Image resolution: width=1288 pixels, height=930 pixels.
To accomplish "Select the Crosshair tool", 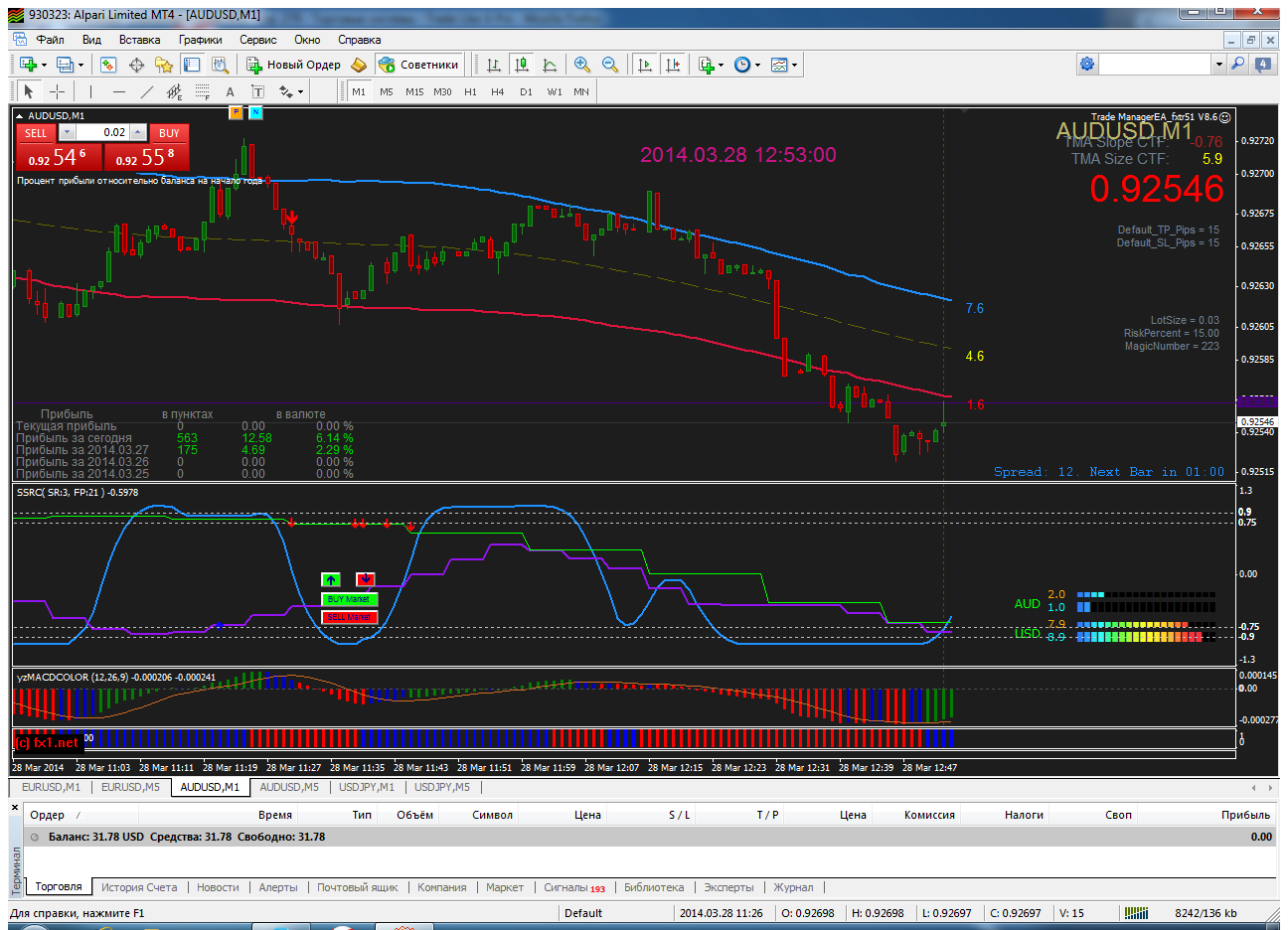I will [x=58, y=91].
